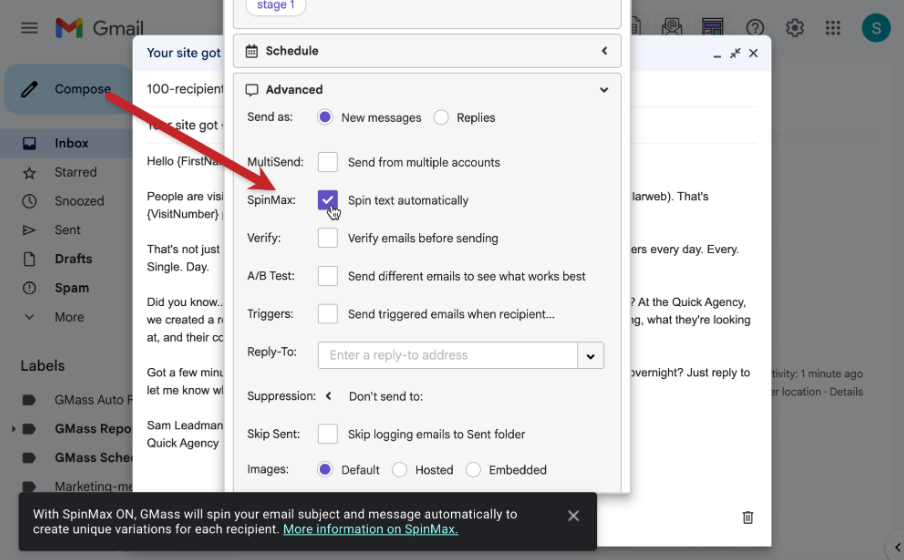
Task: Click the Inbox icon in sidebar
Action: 29,143
